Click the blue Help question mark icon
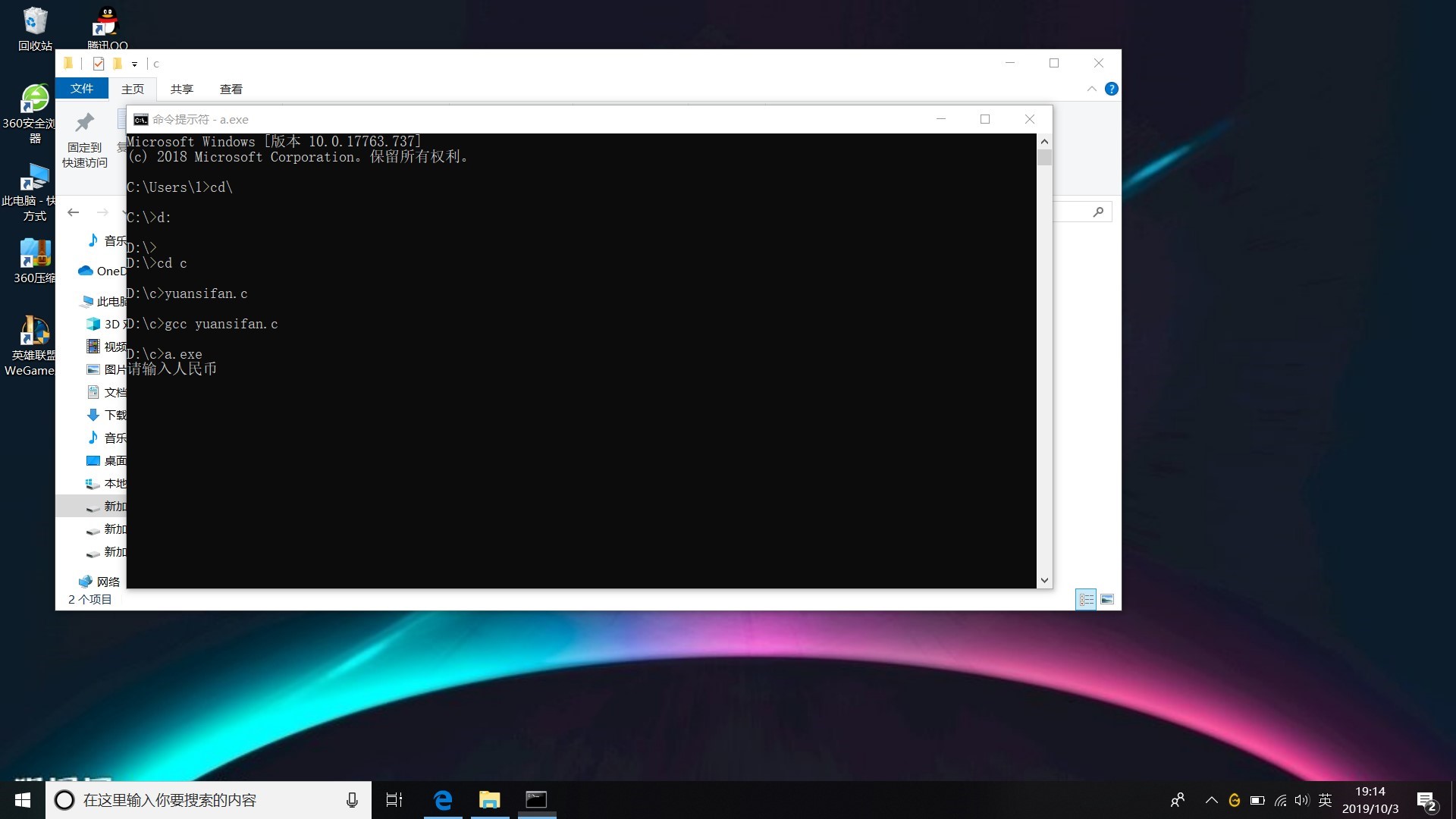Screen dimensions: 1456x819 point(1111,89)
